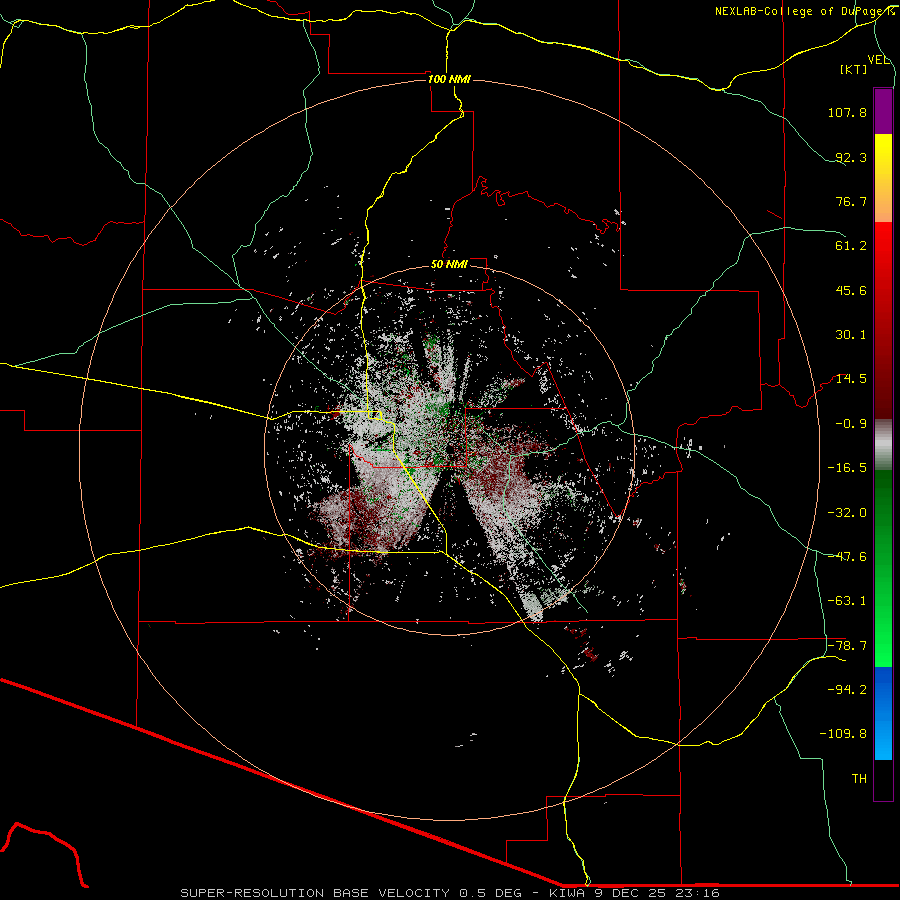Click the 61.2 value on velocity scale
This screenshot has height=900, width=900.
pyautogui.click(x=851, y=246)
